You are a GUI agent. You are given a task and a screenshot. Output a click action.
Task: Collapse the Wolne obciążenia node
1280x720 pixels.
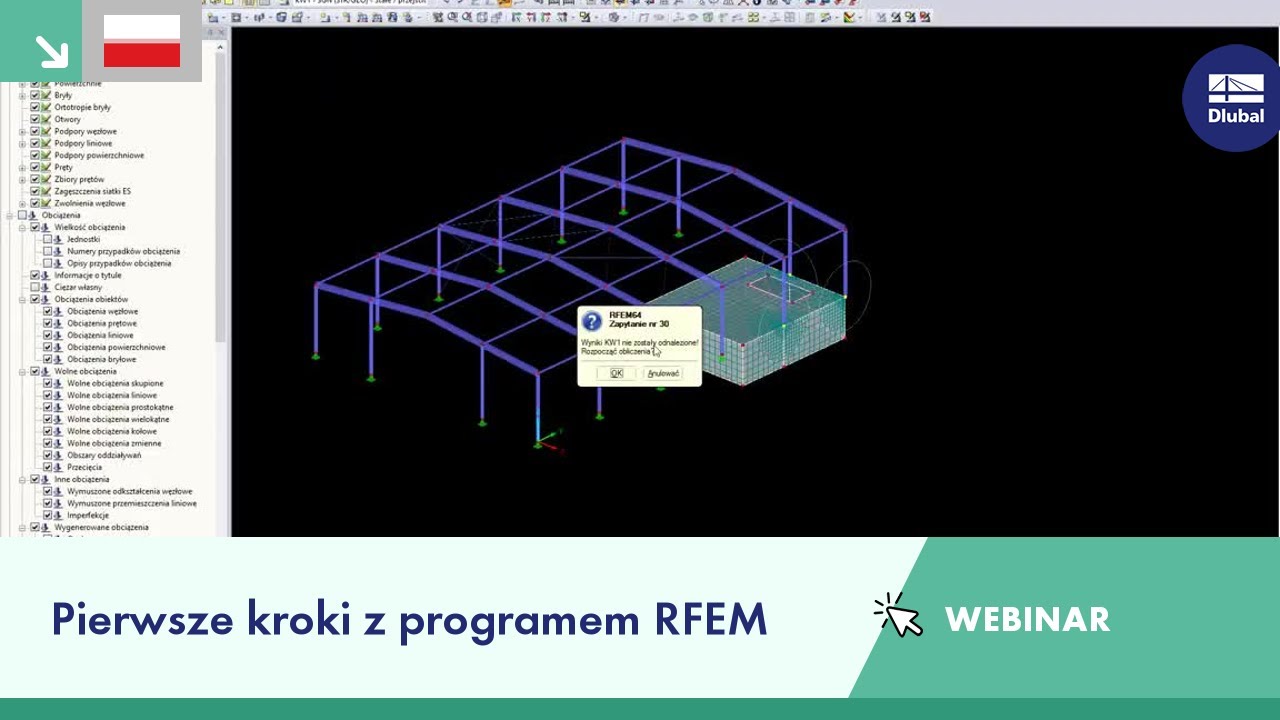(x=22, y=371)
